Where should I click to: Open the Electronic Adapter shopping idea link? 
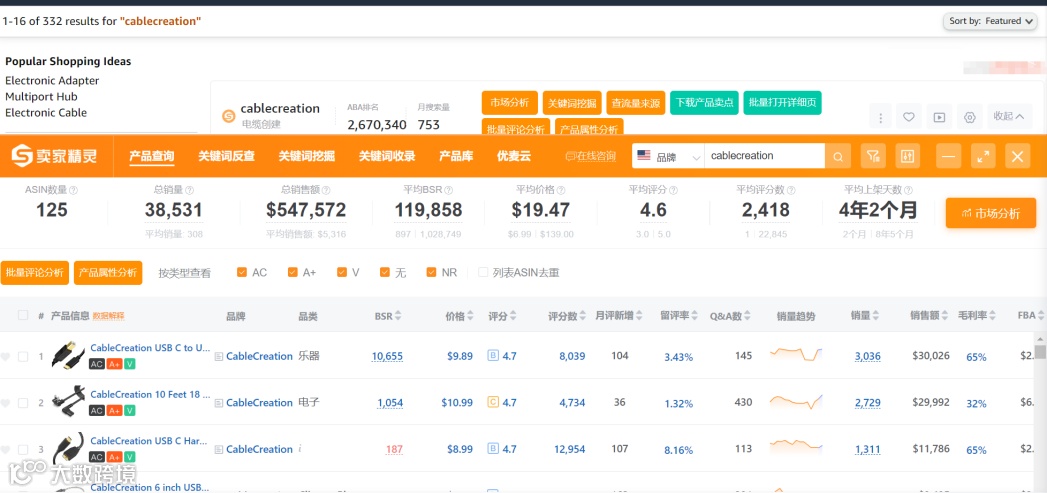tap(52, 81)
